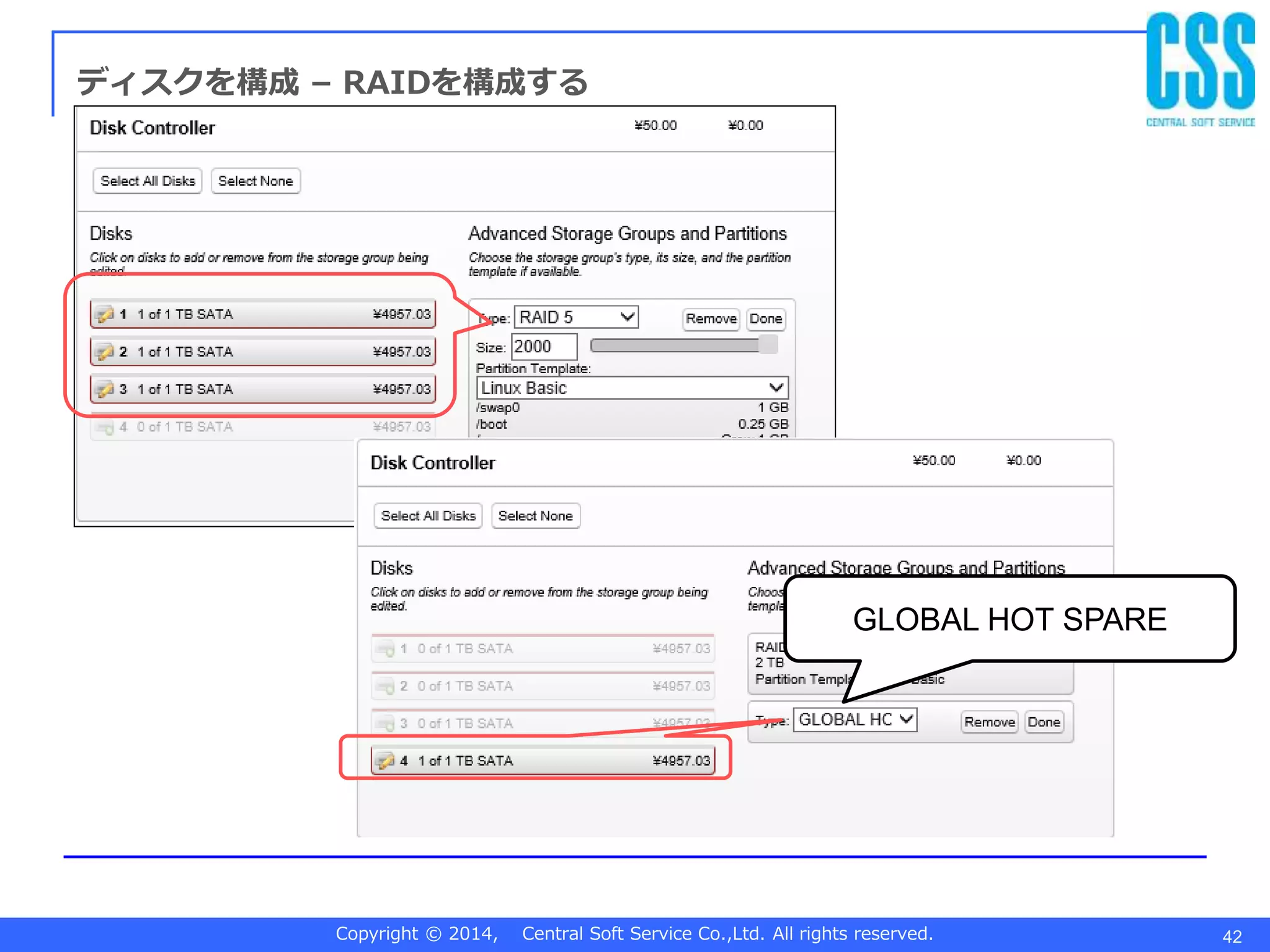Open the RAID 5 type dropdown

tap(576, 317)
